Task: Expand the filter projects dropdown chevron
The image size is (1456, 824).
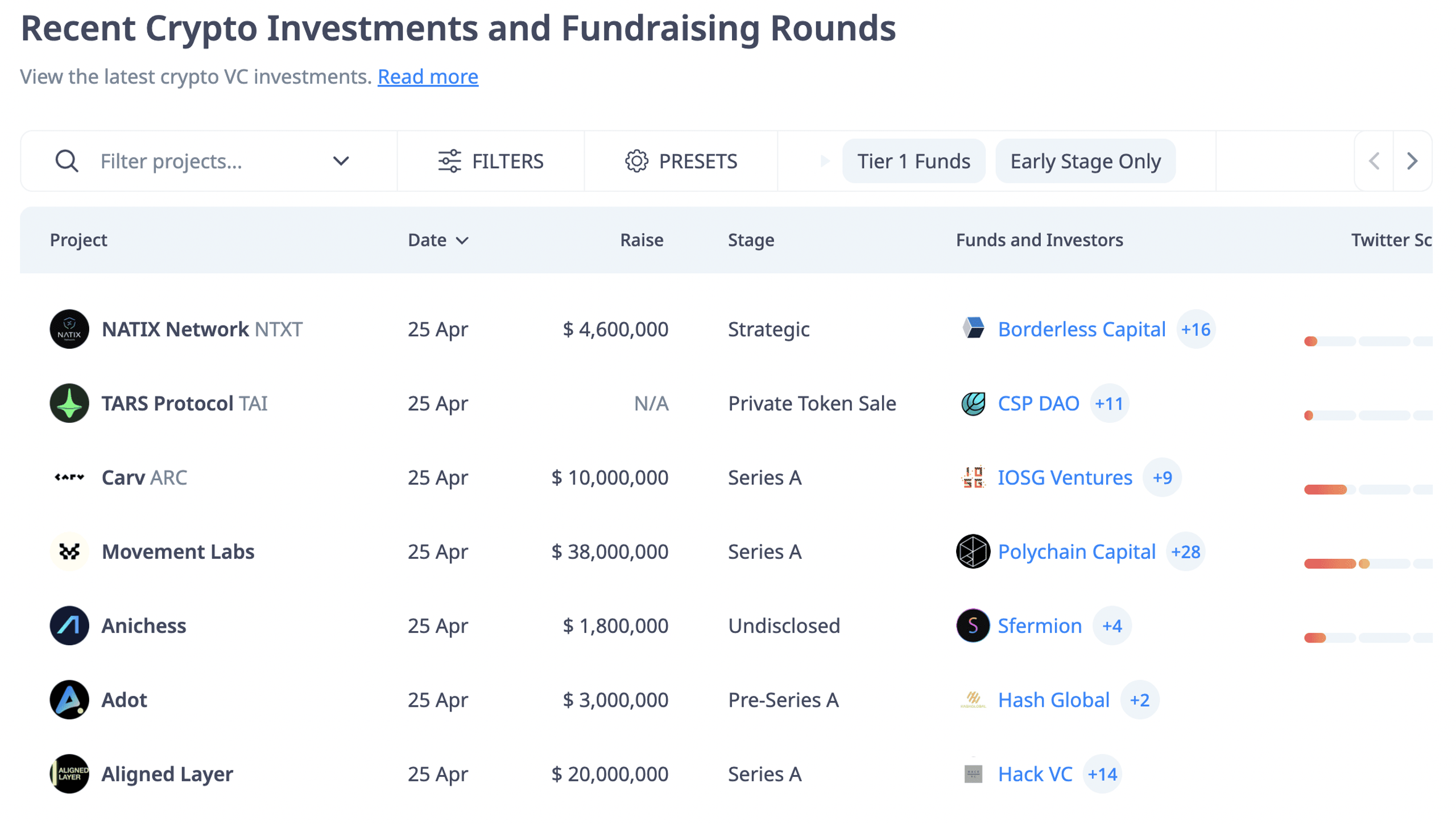Action: (x=341, y=161)
